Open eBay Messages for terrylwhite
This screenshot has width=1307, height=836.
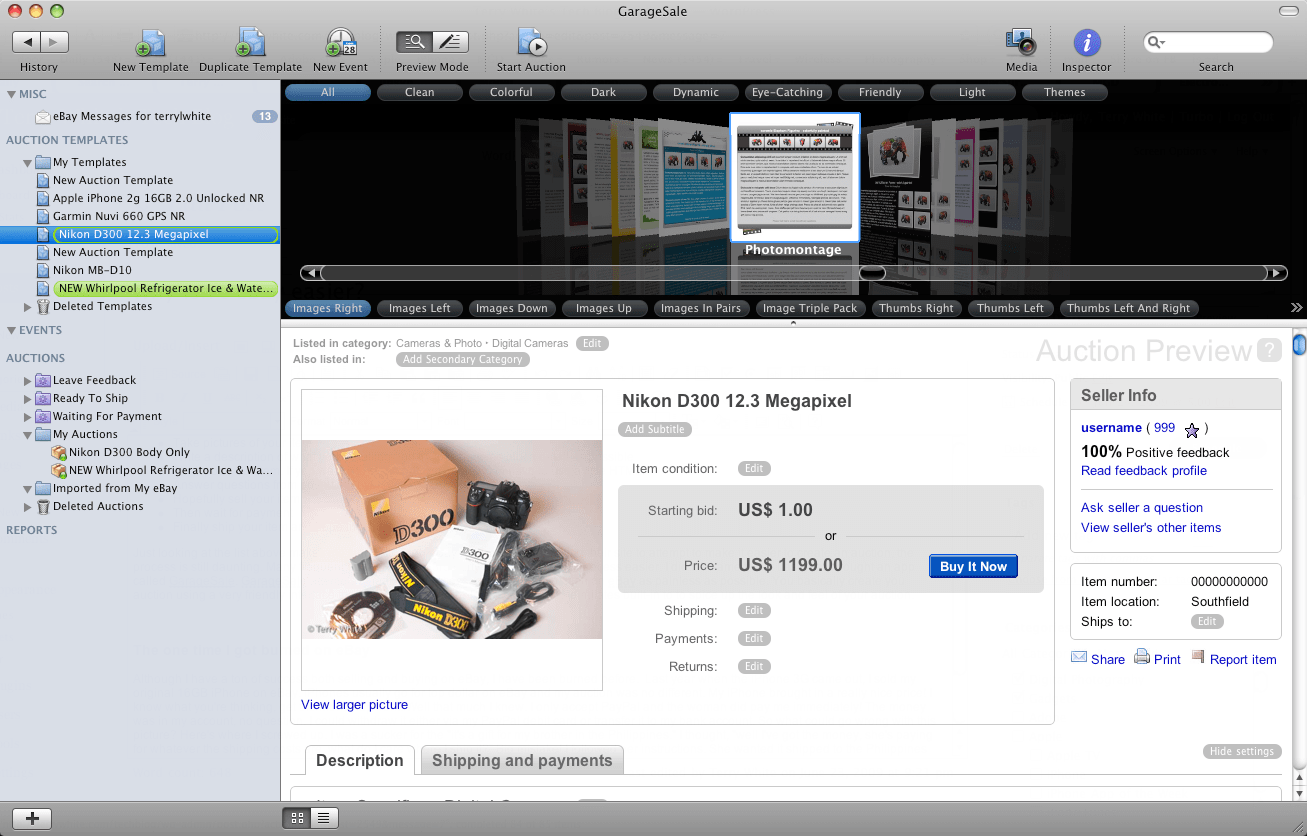tap(132, 116)
